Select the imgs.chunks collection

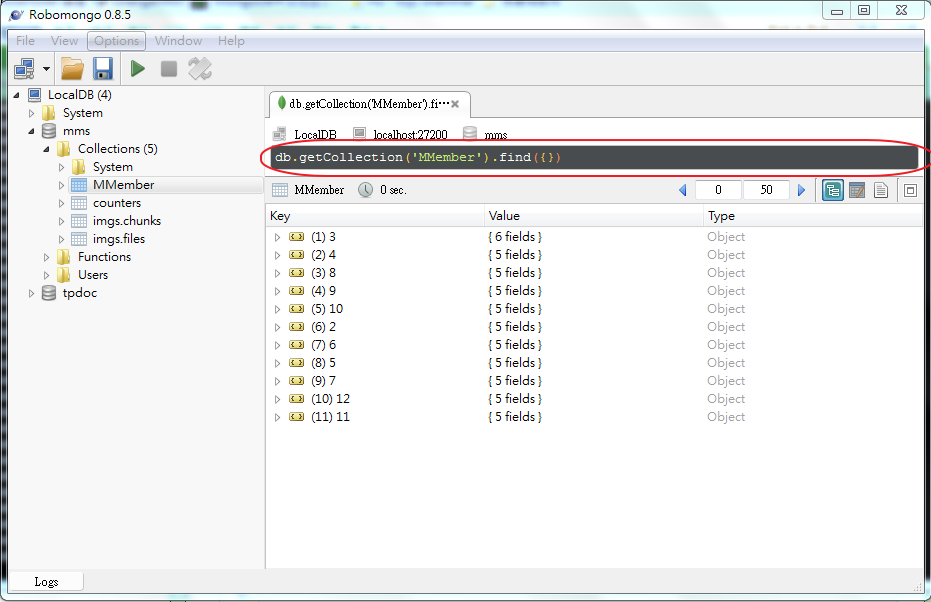click(125, 220)
